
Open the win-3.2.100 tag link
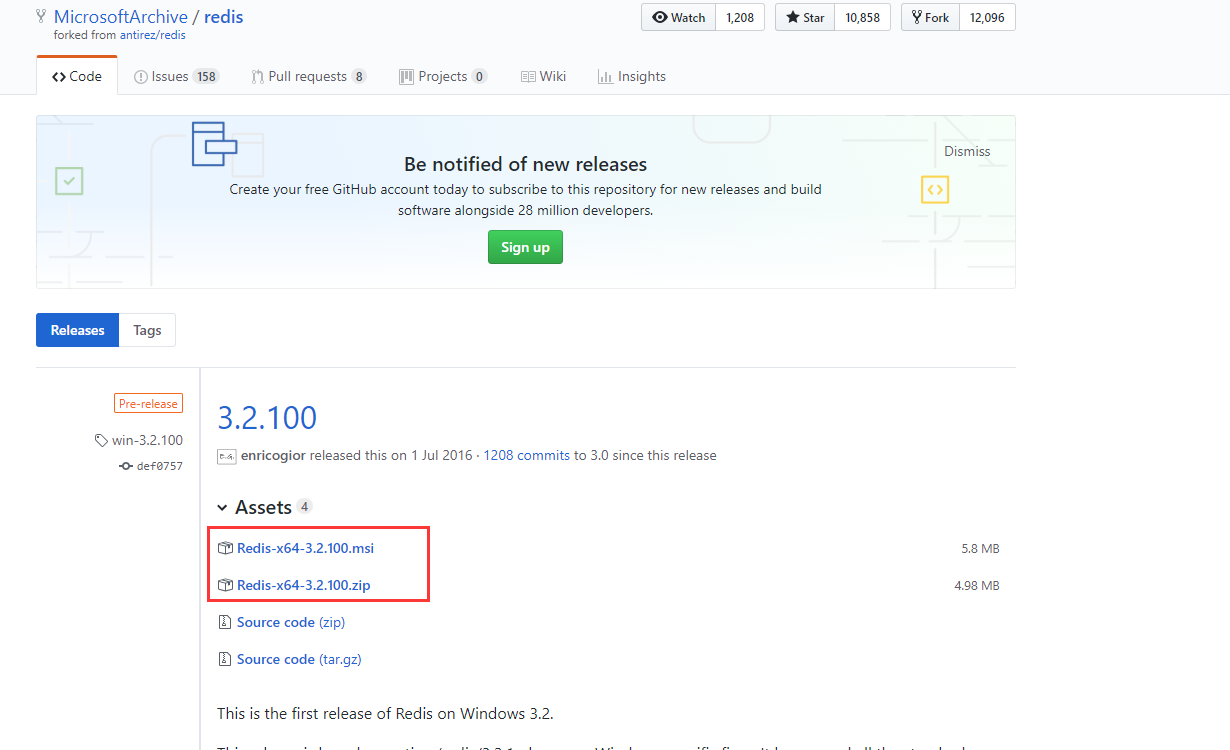(x=147, y=440)
